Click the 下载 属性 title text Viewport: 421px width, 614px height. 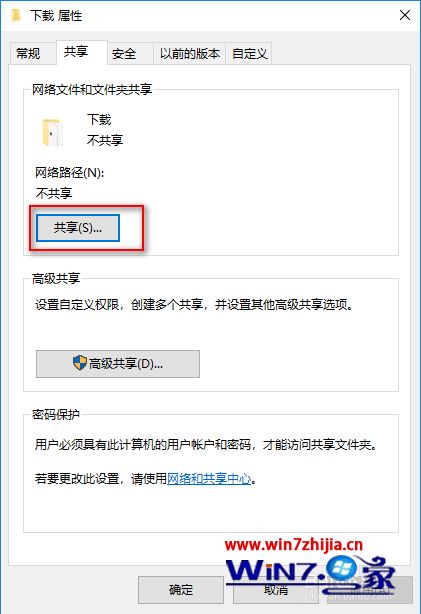click(56, 16)
